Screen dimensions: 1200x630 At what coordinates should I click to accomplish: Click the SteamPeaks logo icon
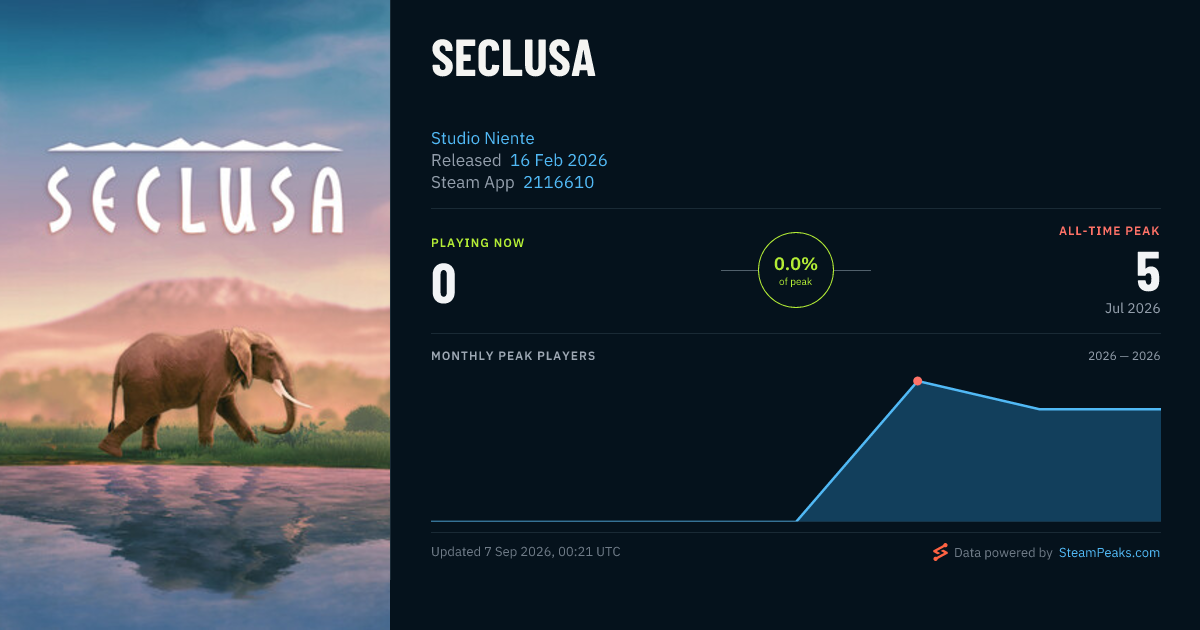pyautogui.click(x=940, y=552)
